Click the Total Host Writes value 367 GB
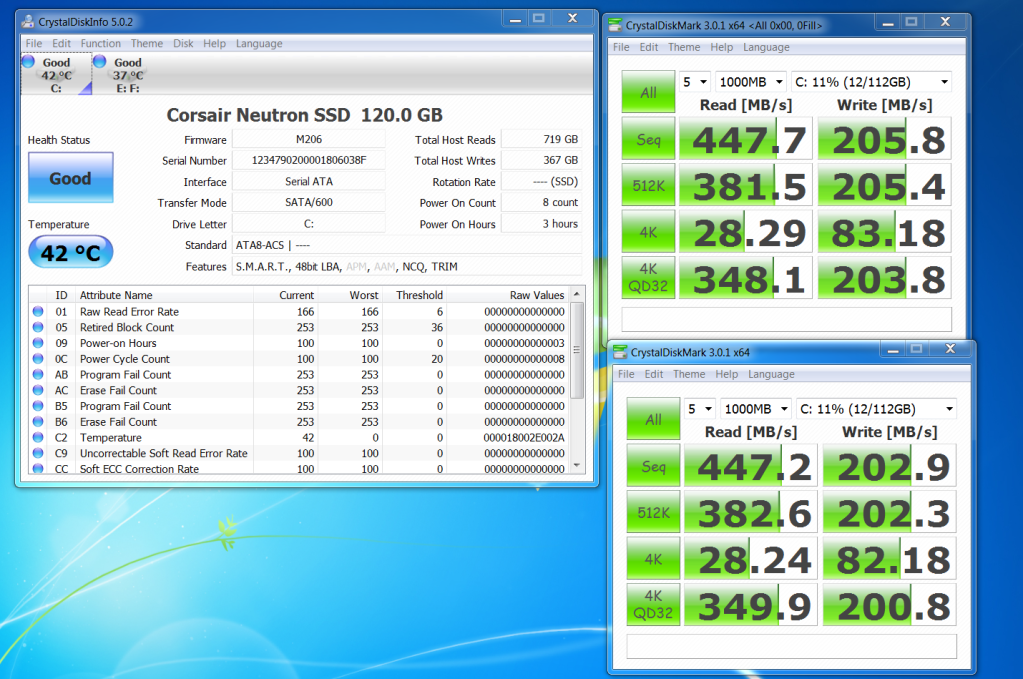 coord(541,160)
